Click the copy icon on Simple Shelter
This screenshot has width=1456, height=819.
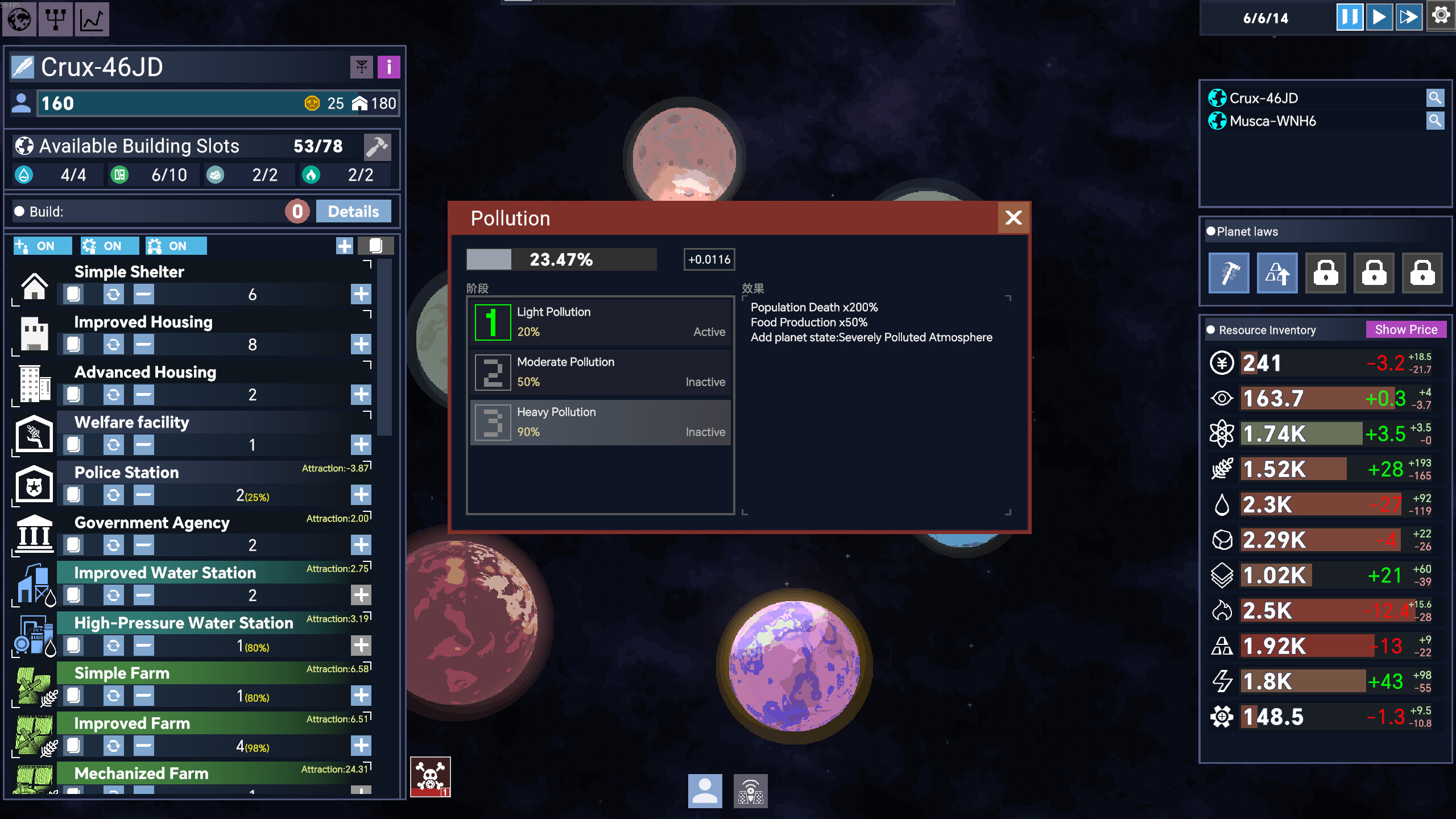coord(73,294)
